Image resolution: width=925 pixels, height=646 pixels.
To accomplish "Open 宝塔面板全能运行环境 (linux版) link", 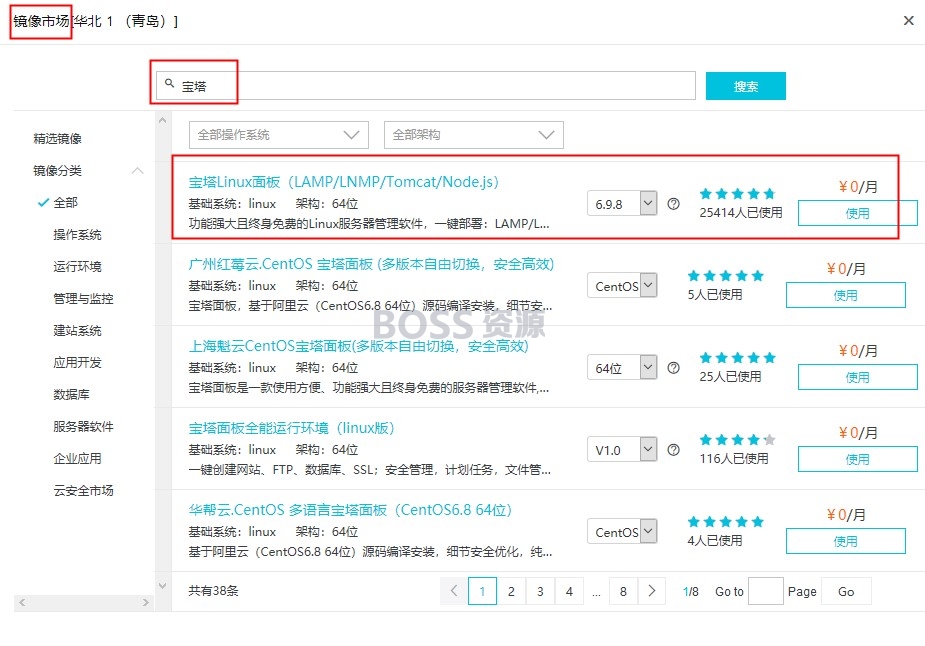I will tap(291, 428).
